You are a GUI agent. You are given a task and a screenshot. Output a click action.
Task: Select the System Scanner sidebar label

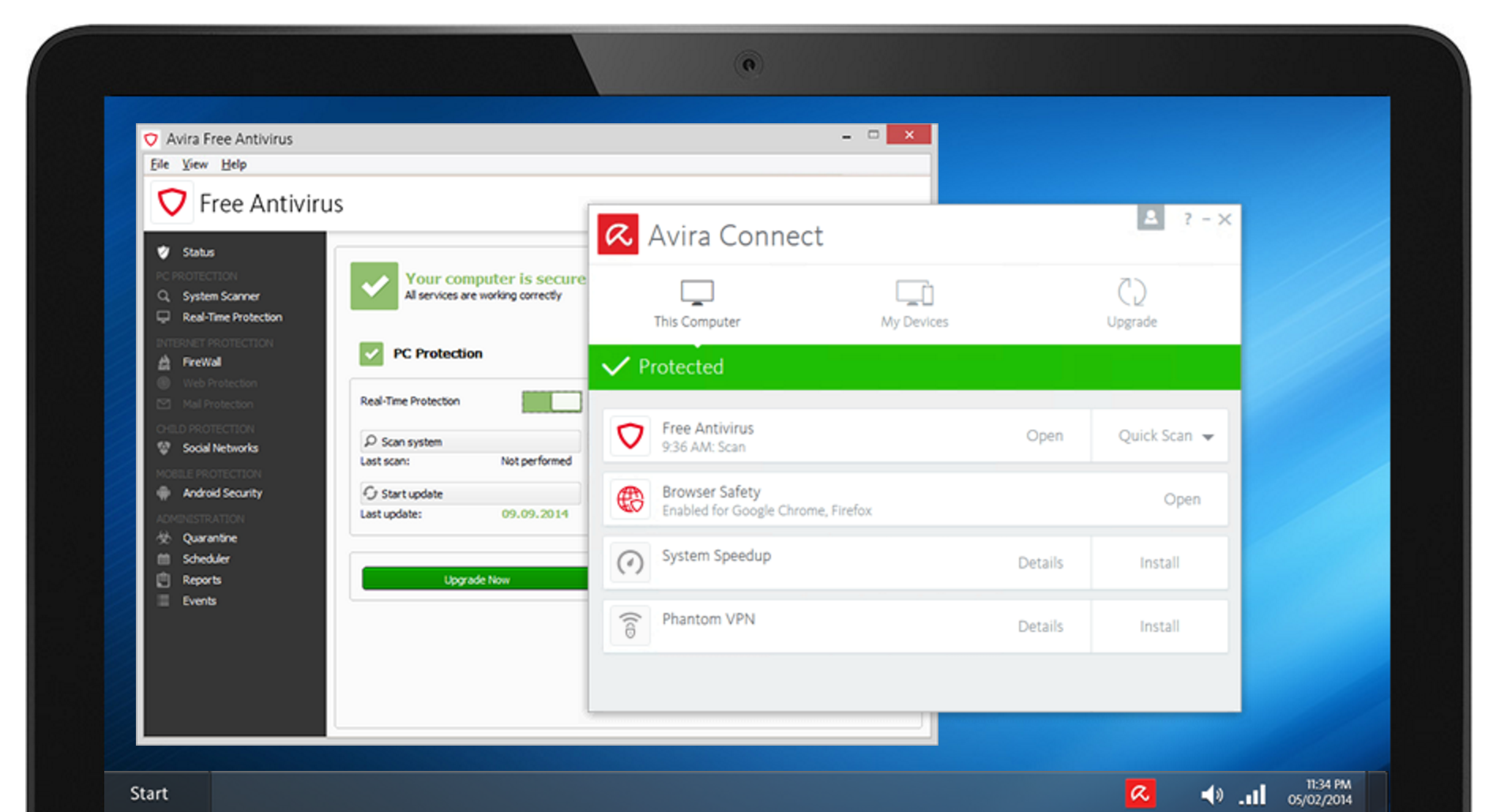pyautogui.click(x=221, y=296)
